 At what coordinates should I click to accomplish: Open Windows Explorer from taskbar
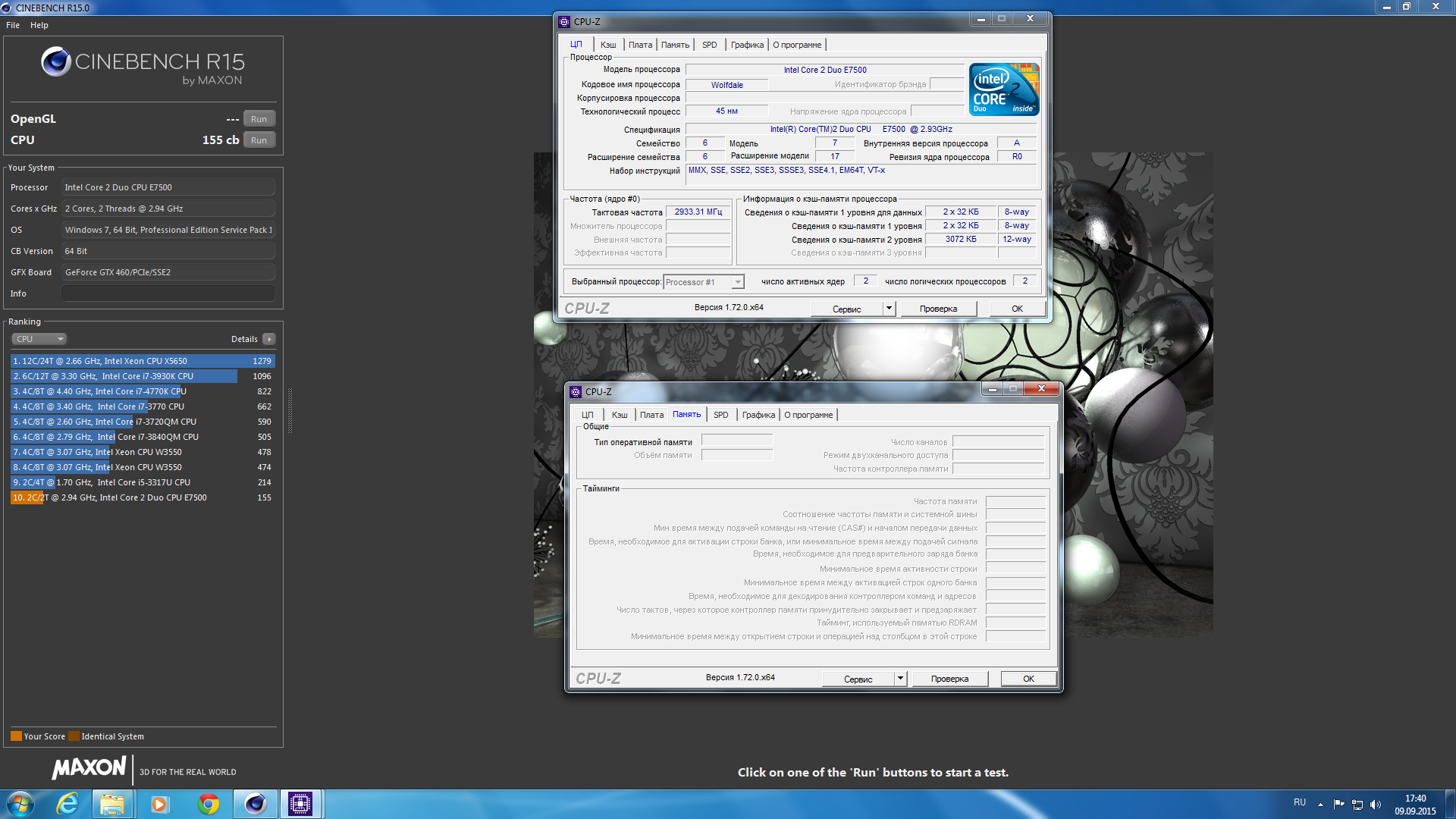(112, 804)
